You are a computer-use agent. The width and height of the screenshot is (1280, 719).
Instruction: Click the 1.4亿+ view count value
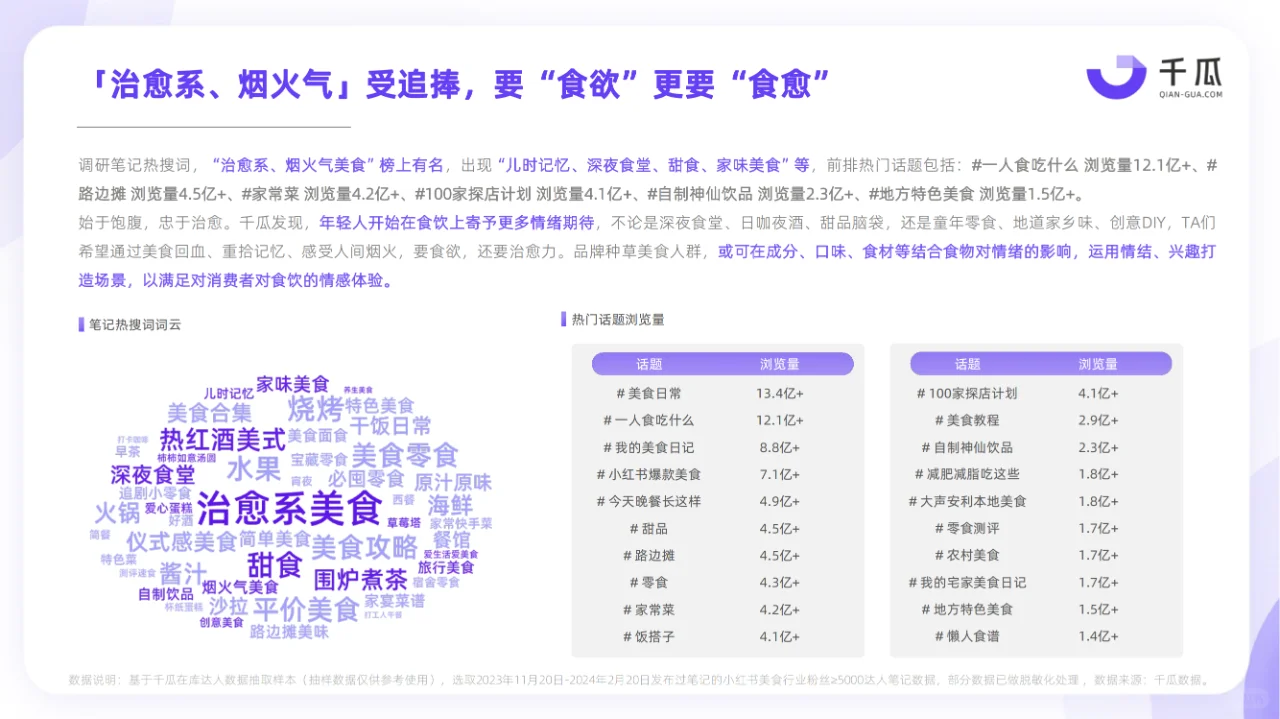click(1098, 636)
